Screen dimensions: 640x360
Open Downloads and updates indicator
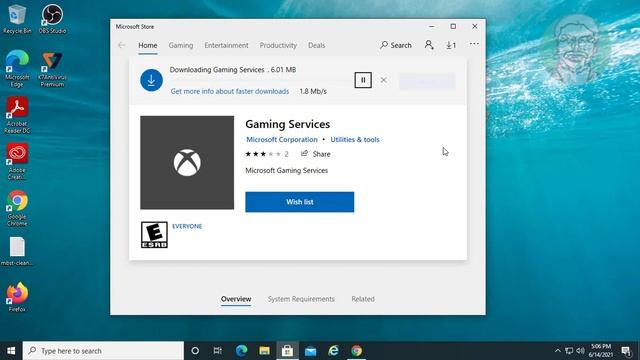click(451, 45)
